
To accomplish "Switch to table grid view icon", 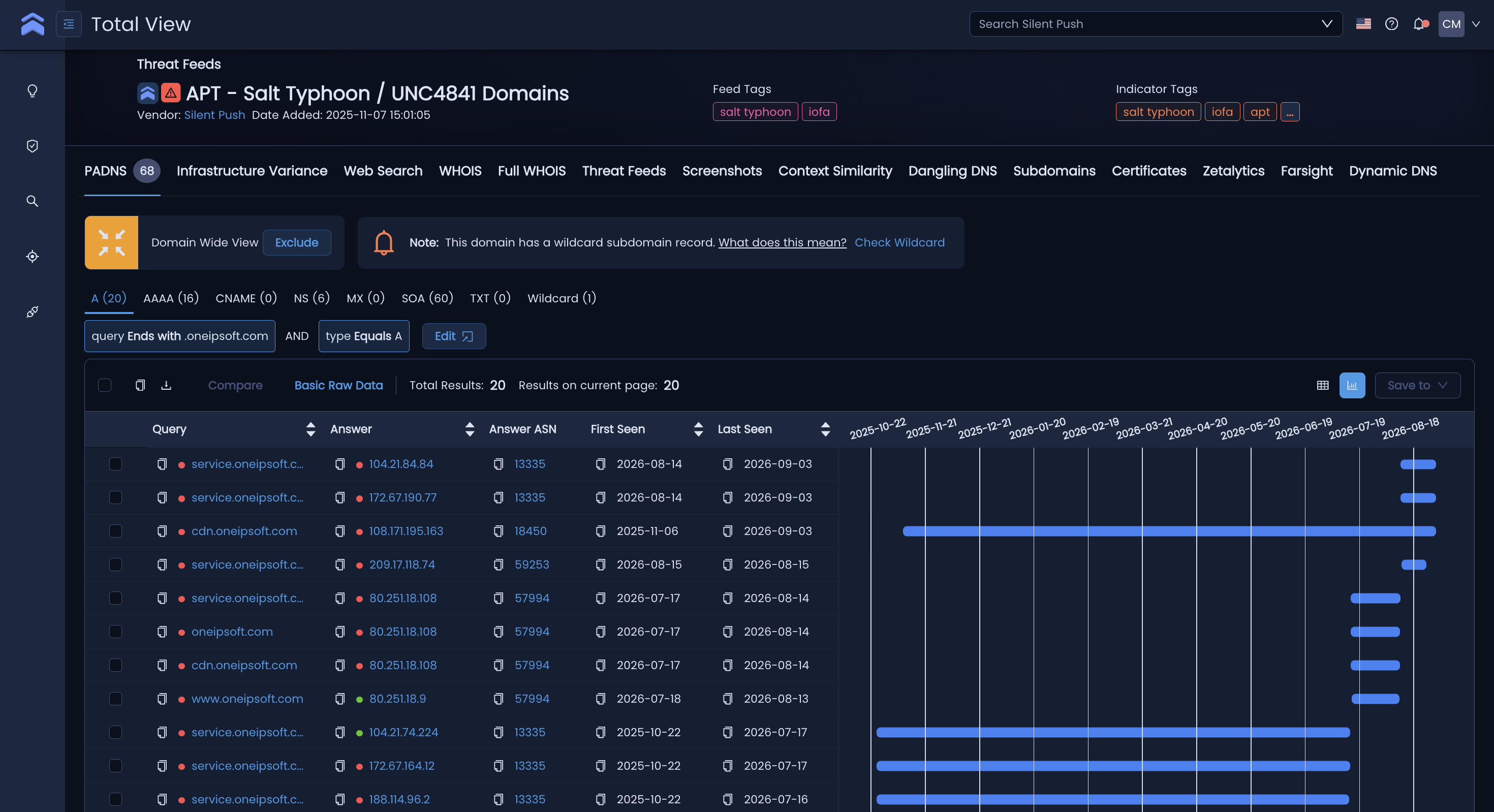I will tap(1323, 385).
